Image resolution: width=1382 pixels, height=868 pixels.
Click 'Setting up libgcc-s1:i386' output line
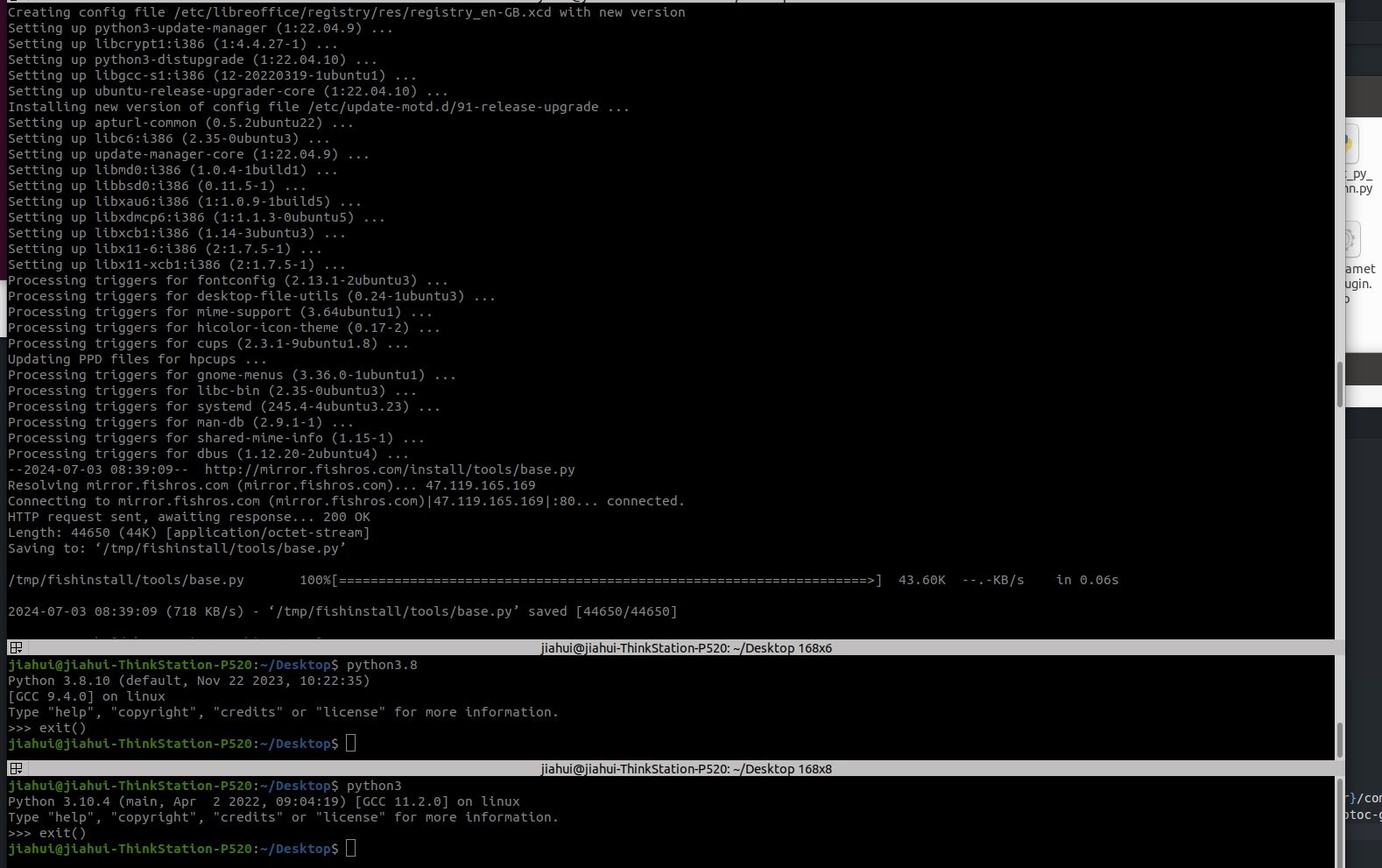pyautogui.click(x=212, y=75)
